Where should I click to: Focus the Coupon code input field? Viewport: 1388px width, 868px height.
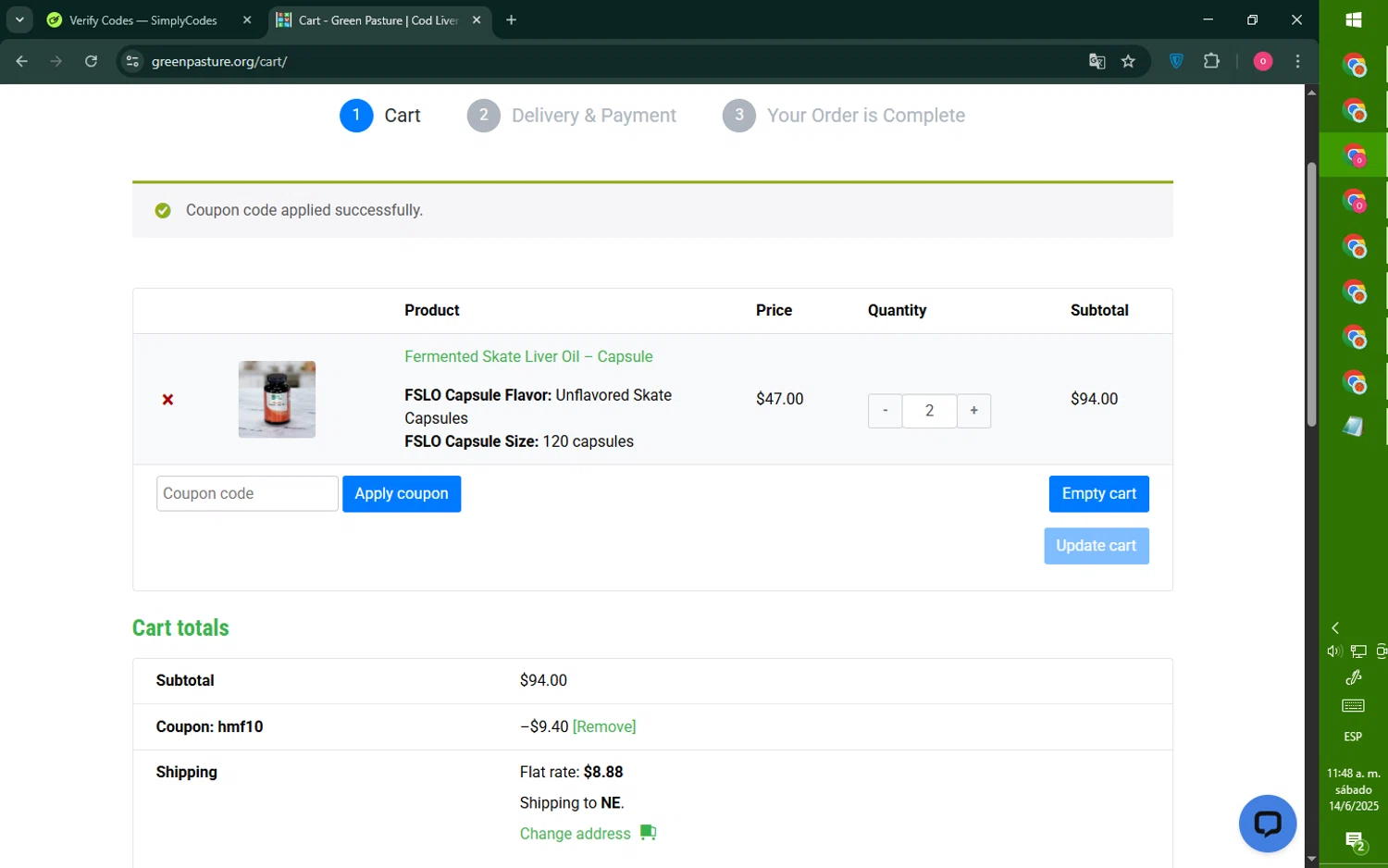coord(247,494)
